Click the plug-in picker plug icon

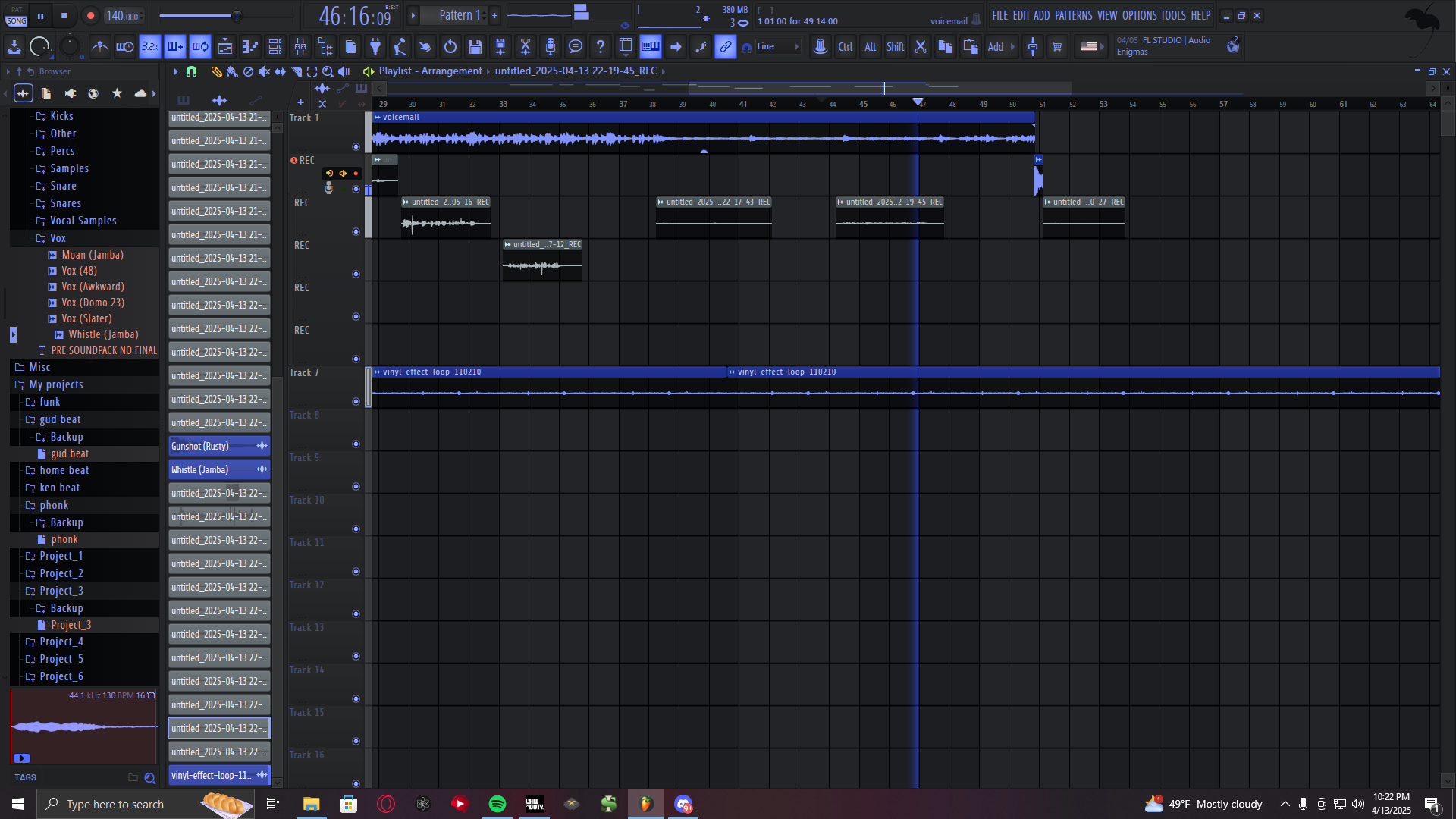click(x=375, y=47)
